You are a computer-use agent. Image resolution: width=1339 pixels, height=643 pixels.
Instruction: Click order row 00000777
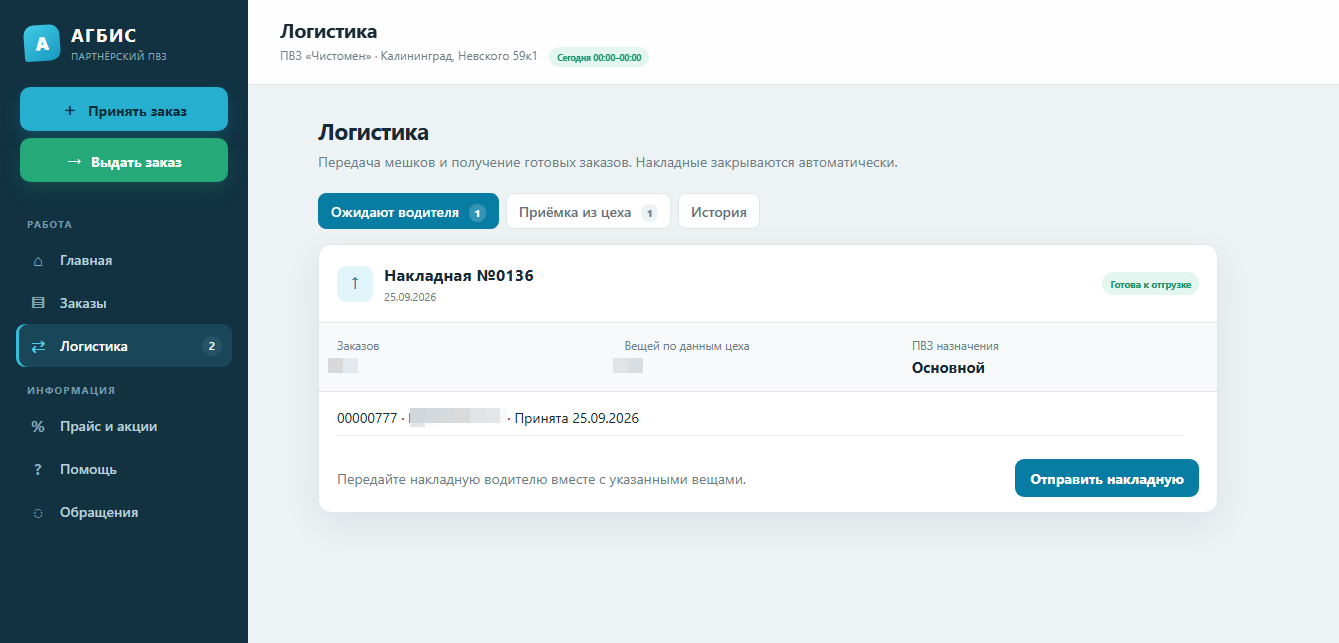point(760,418)
